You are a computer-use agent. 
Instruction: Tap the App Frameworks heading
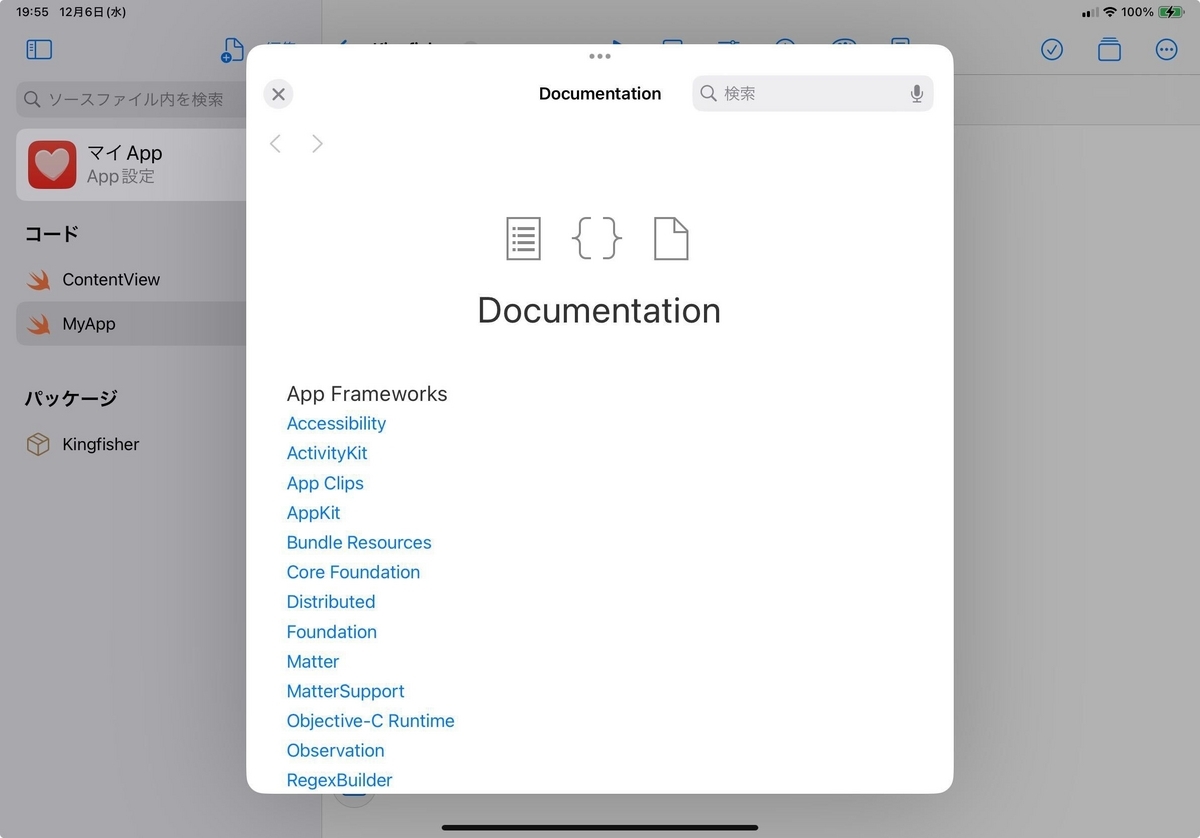tap(367, 394)
